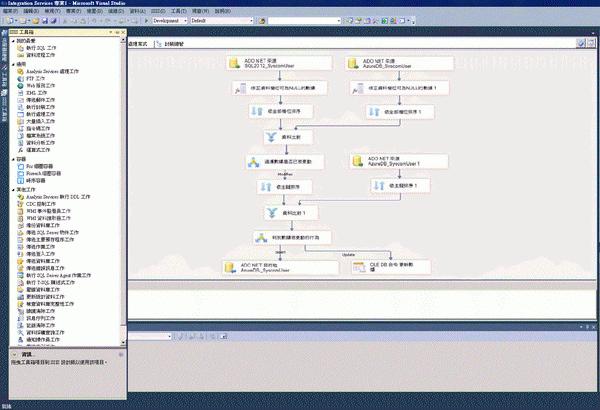Open the 檢視(V) menu
This screenshot has width=600, height=410.
pos(52,11)
